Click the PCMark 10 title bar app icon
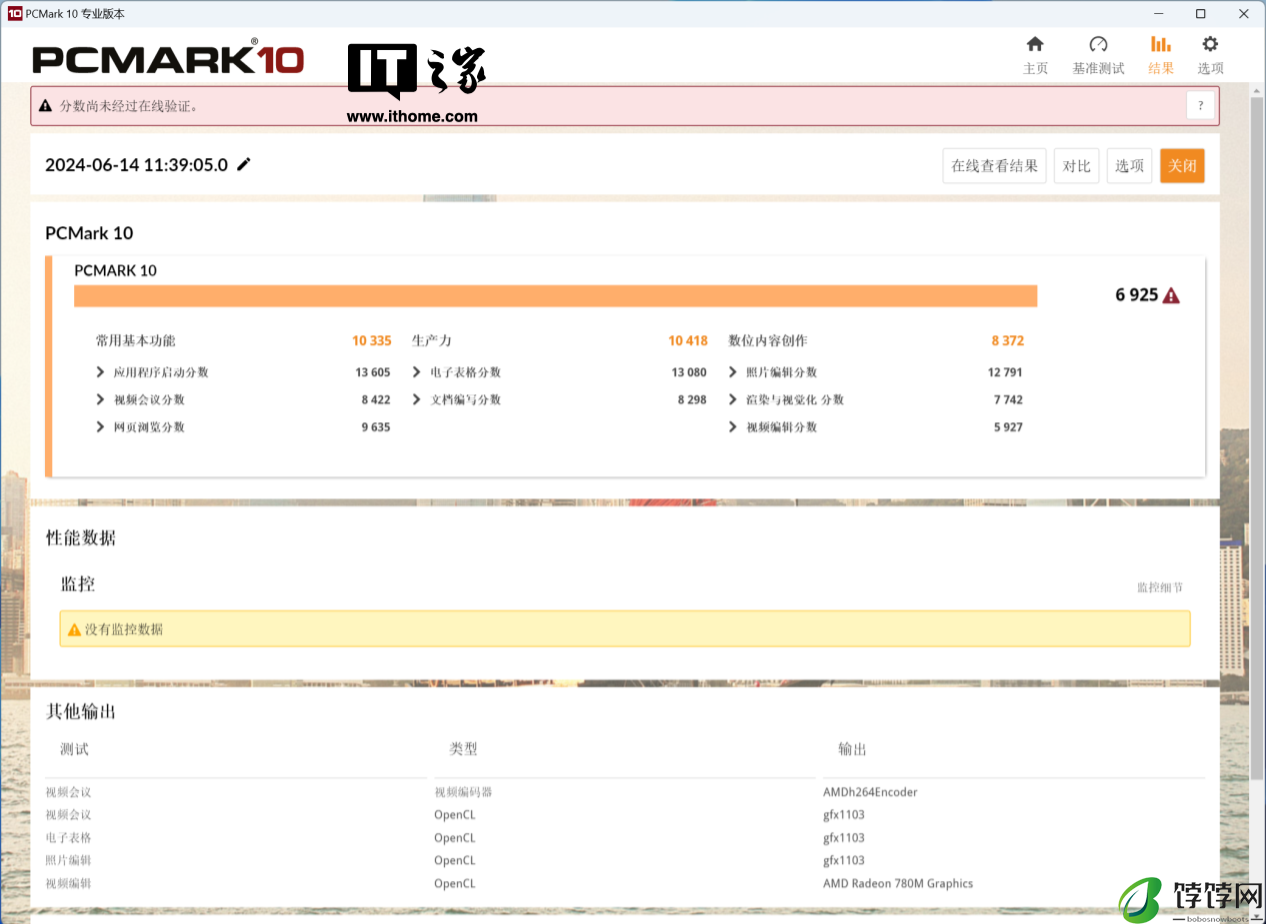Screen dimensions: 1266x924 tap(14, 14)
